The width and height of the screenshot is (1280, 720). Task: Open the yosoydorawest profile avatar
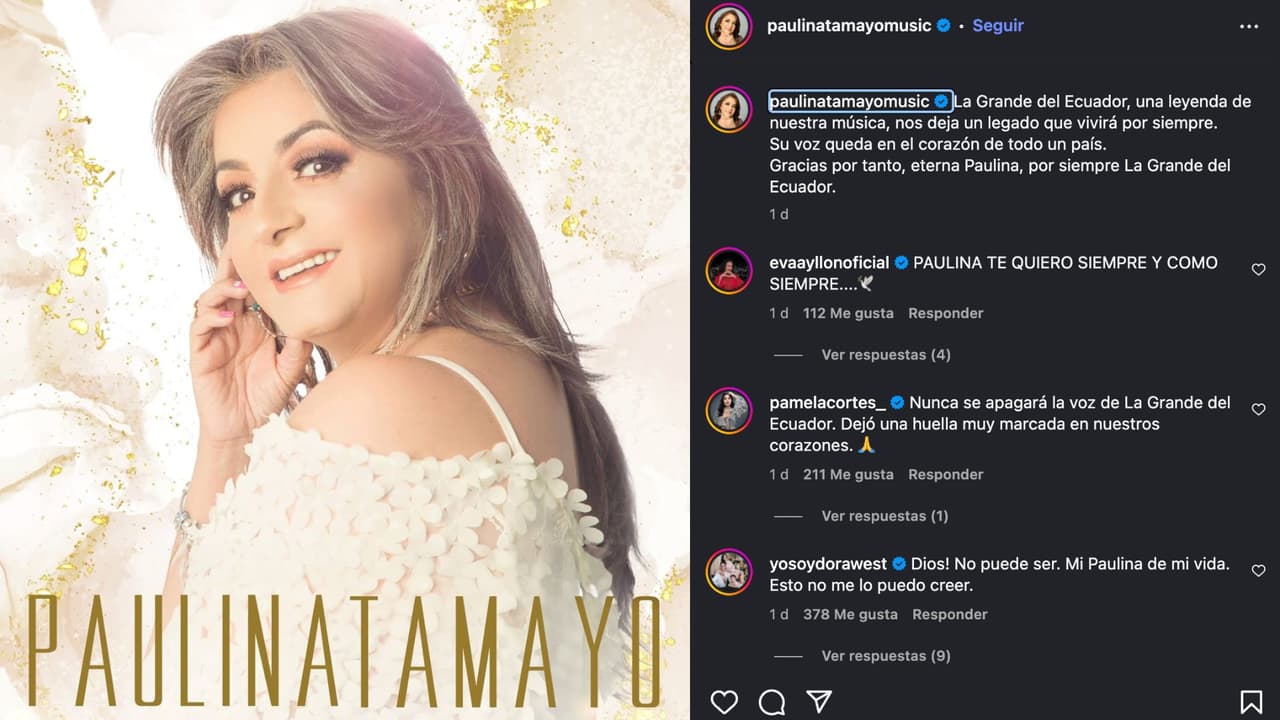point(728,572)
